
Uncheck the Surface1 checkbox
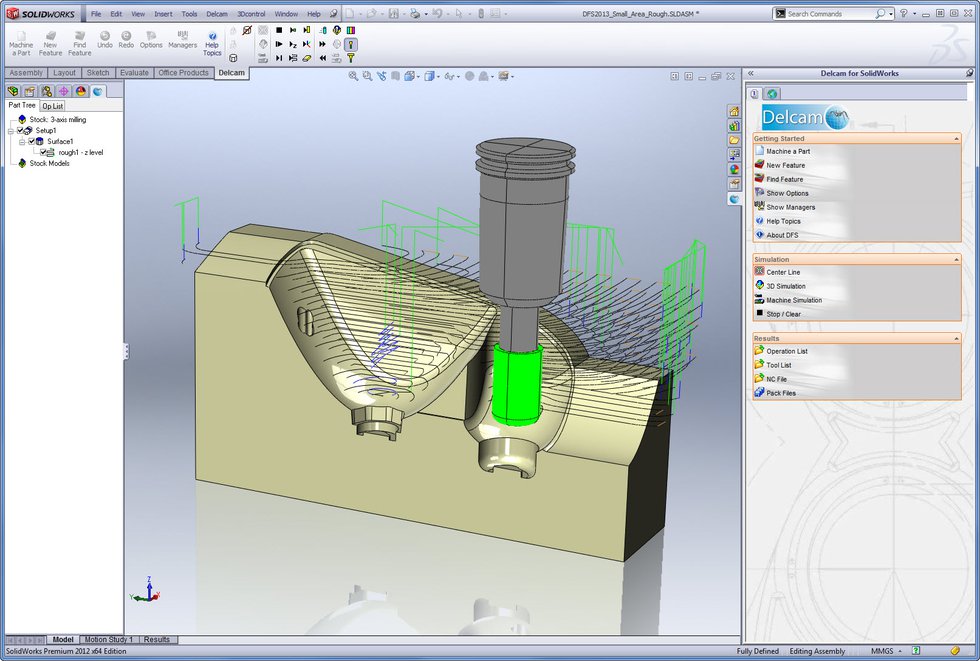click(x=31, y=141)
